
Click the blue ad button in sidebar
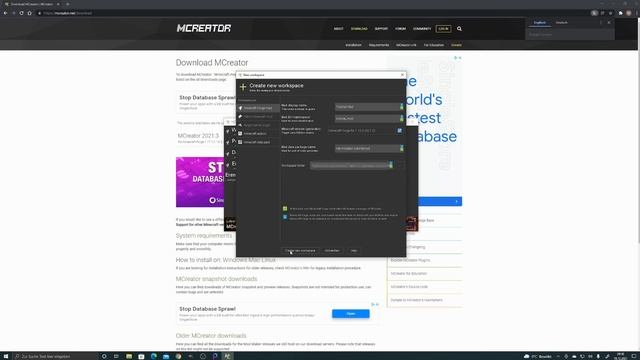[440, 201]
